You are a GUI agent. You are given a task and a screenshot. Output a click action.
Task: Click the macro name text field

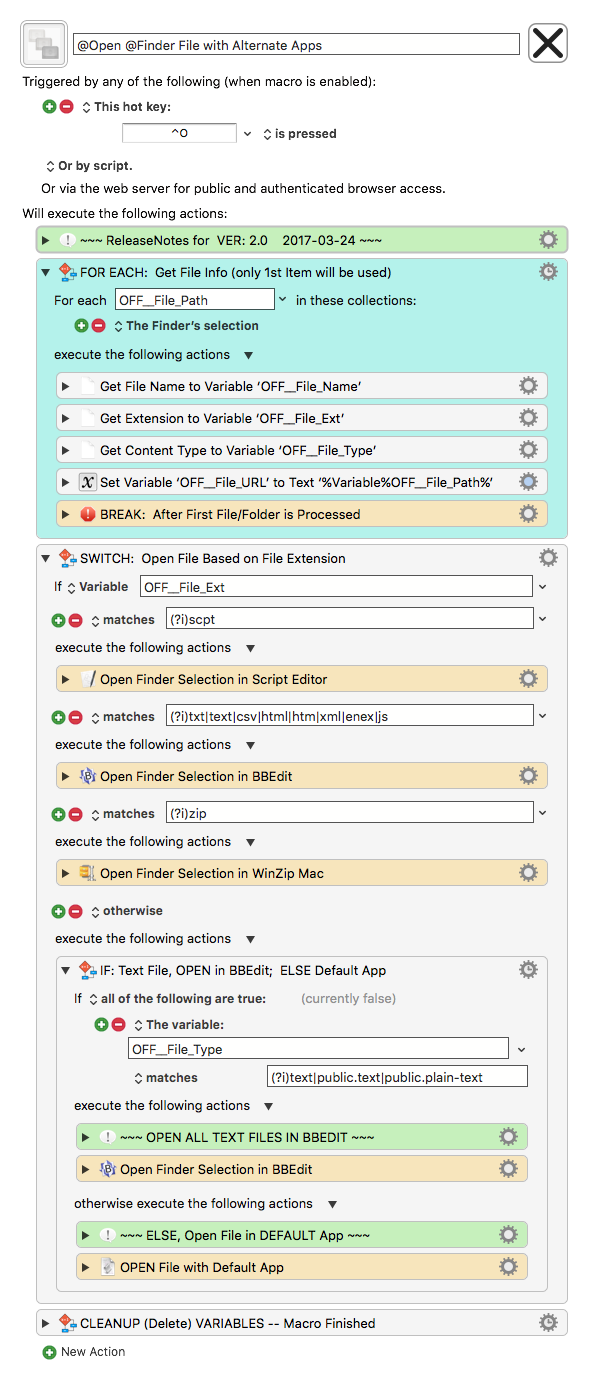tap(296, 44)
